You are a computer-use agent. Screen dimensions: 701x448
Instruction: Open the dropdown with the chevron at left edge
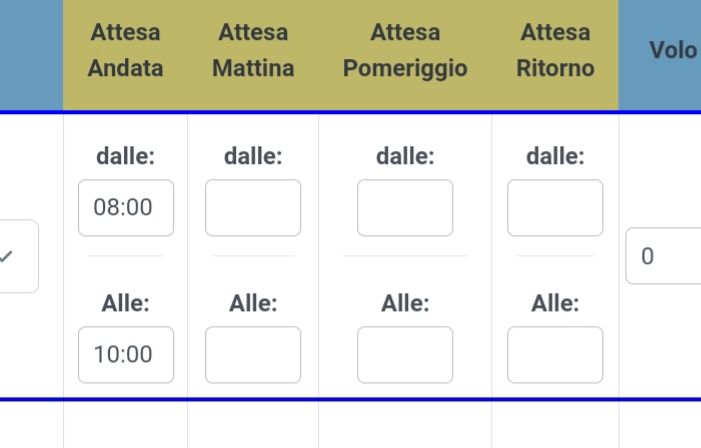(x=17, y=257)
